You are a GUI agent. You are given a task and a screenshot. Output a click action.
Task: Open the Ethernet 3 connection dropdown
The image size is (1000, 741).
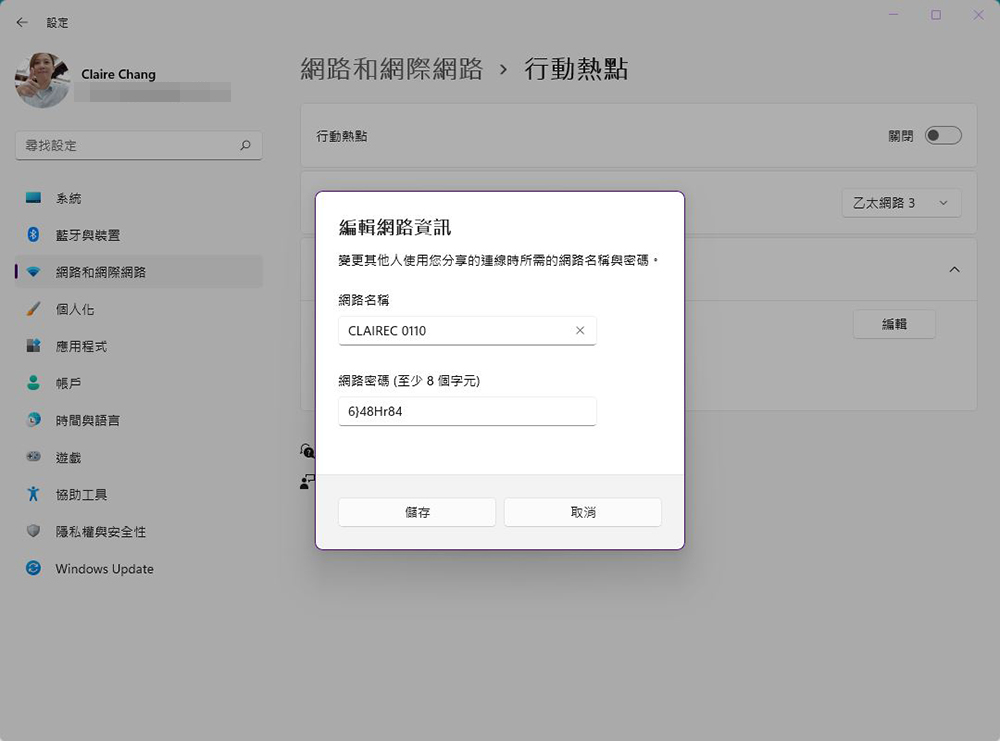[901, 203]
